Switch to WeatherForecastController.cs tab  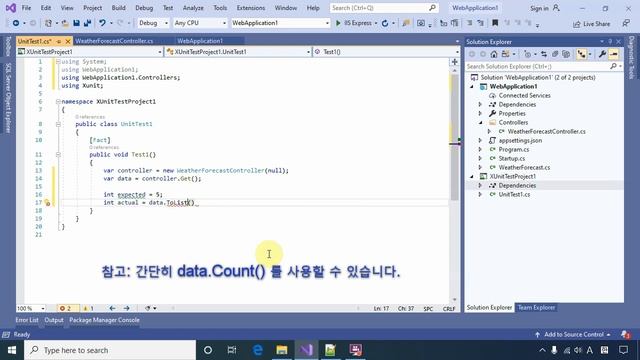coord(114,41)
